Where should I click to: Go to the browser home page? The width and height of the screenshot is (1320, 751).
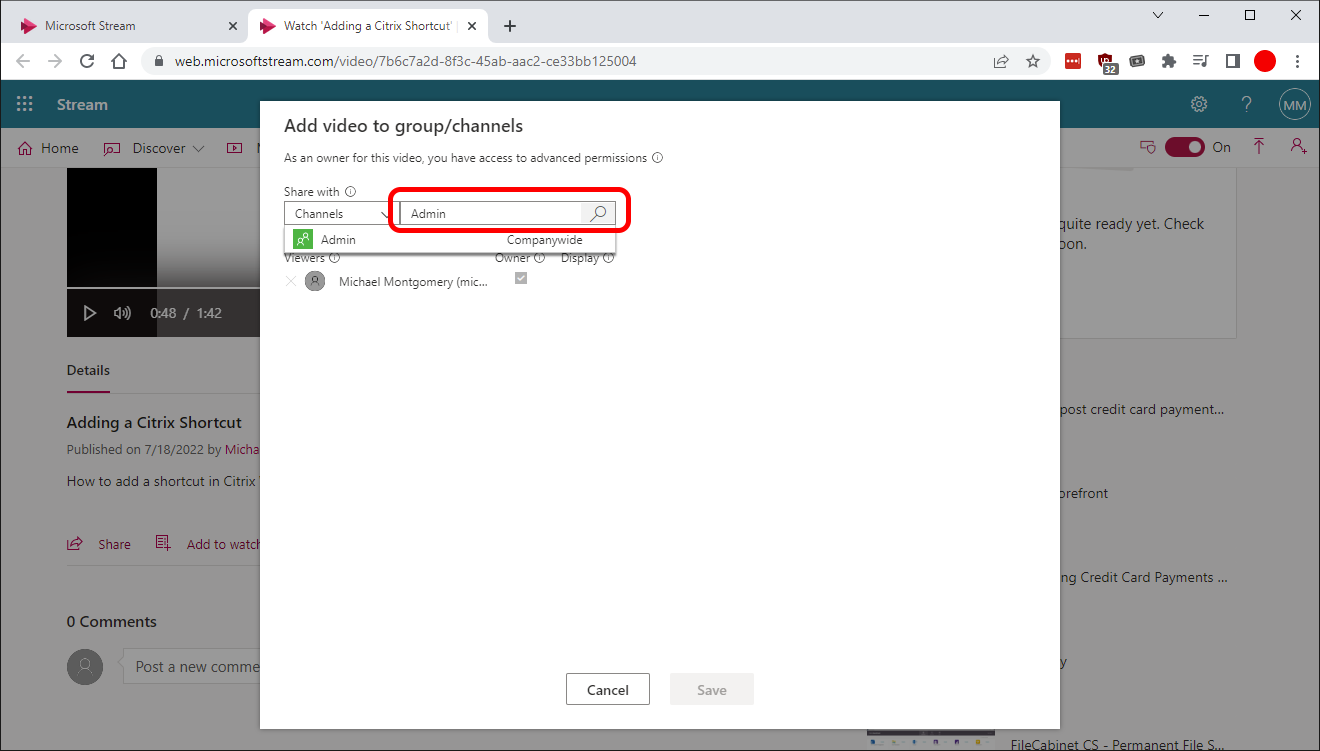[119, 61]
